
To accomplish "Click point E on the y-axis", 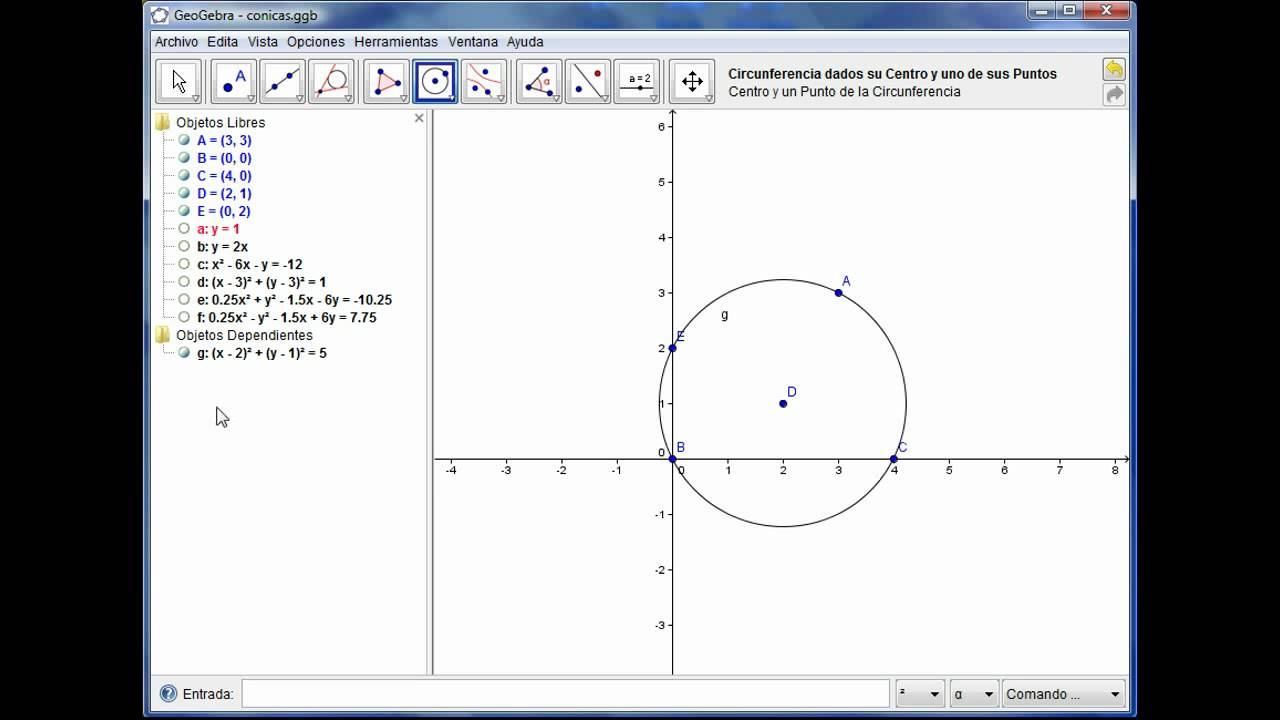I will pyautogui.click(x=672, y=348).
